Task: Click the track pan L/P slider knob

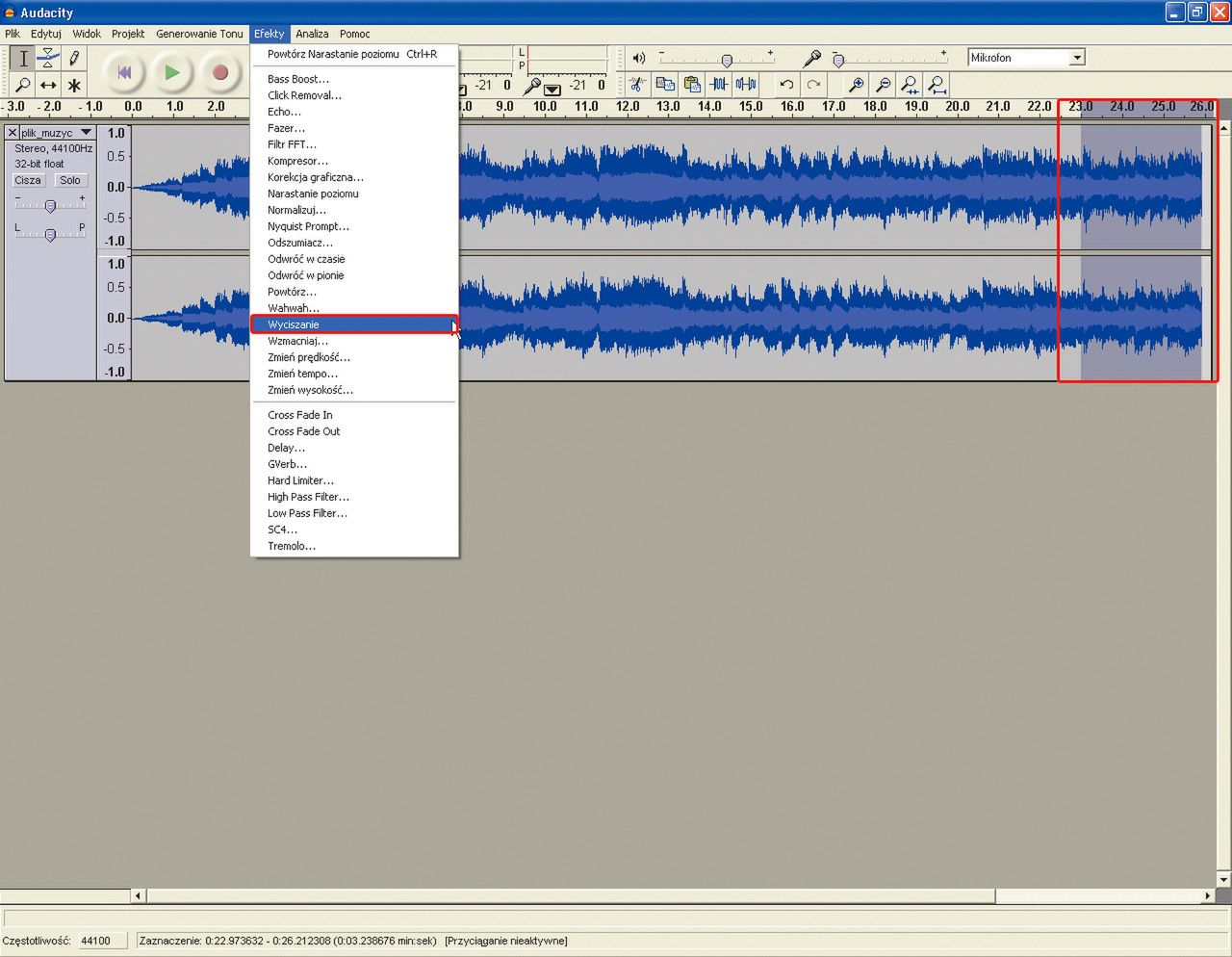Action: coord(50,234)
